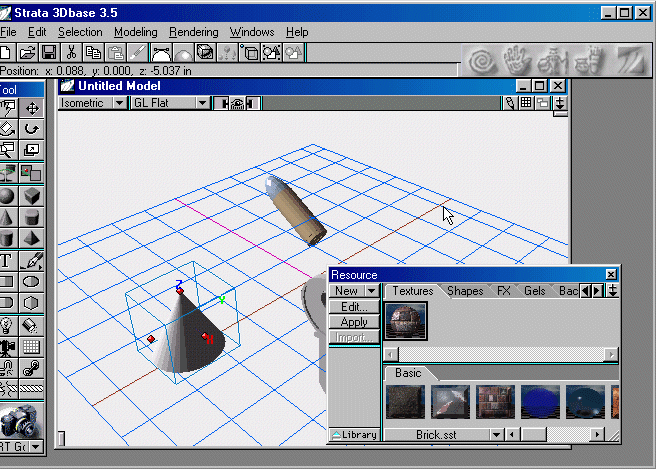This screenshot has height=469, width=656.
Task: Select the brick wall texture thumbnail
Action: (x=495, y=402)
